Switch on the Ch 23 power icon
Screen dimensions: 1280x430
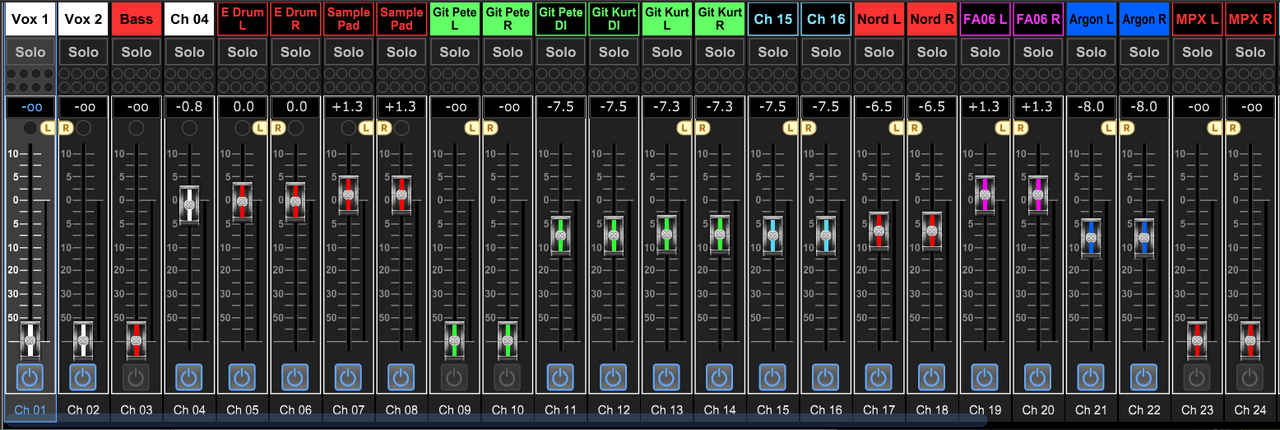pyautogui.click(x=1196, y=377)
